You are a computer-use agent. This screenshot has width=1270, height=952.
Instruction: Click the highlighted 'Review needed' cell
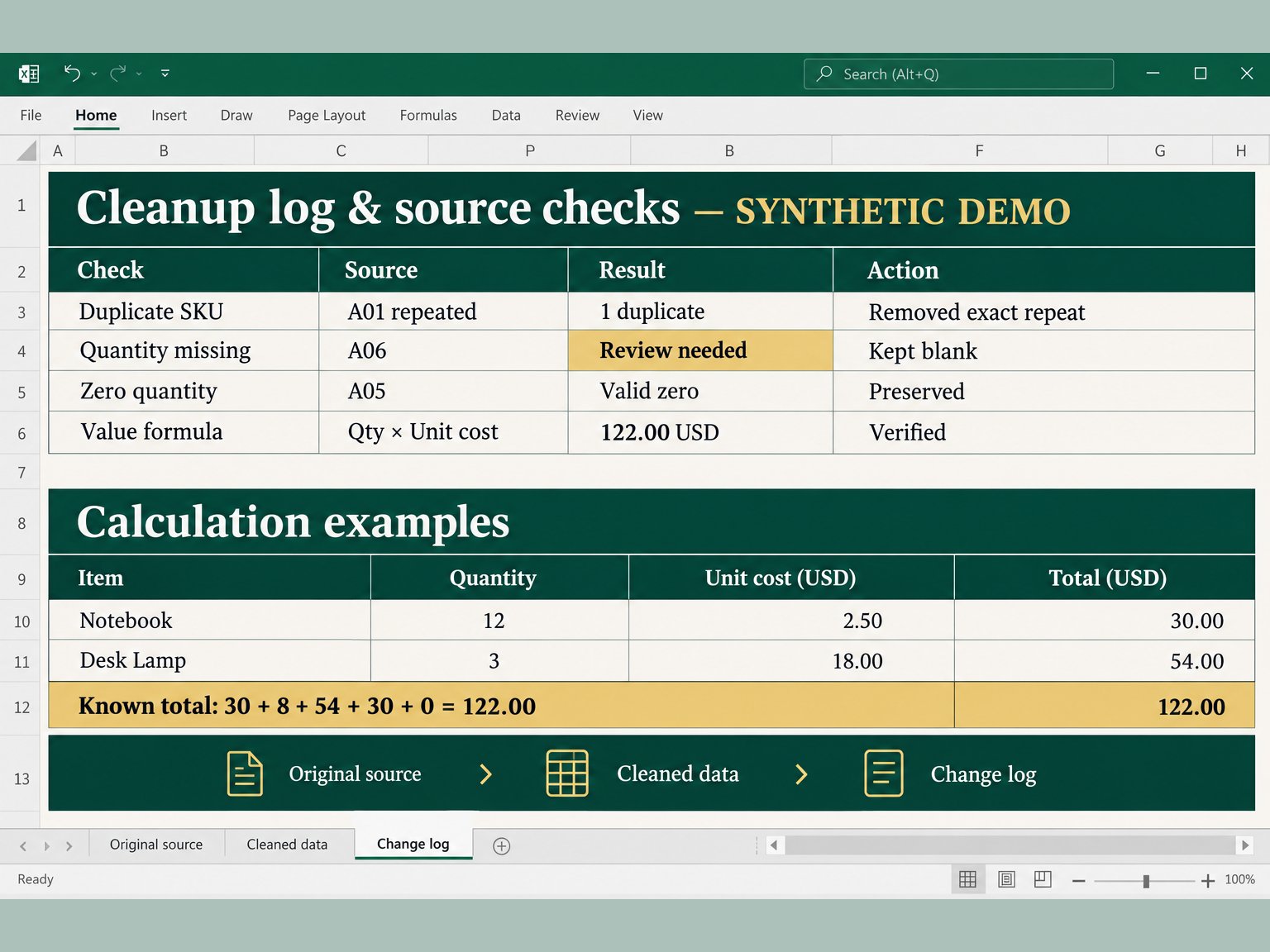tap(700, 350)
